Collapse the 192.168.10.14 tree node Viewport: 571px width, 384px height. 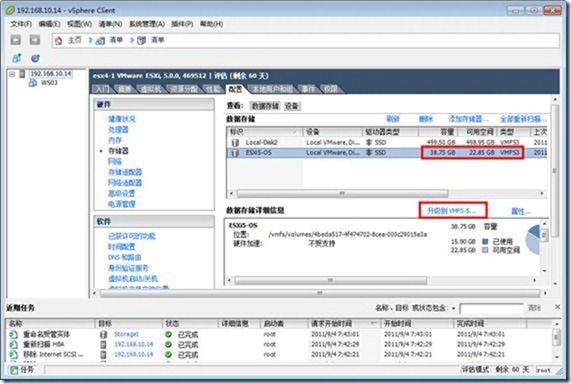pos(12,74)
